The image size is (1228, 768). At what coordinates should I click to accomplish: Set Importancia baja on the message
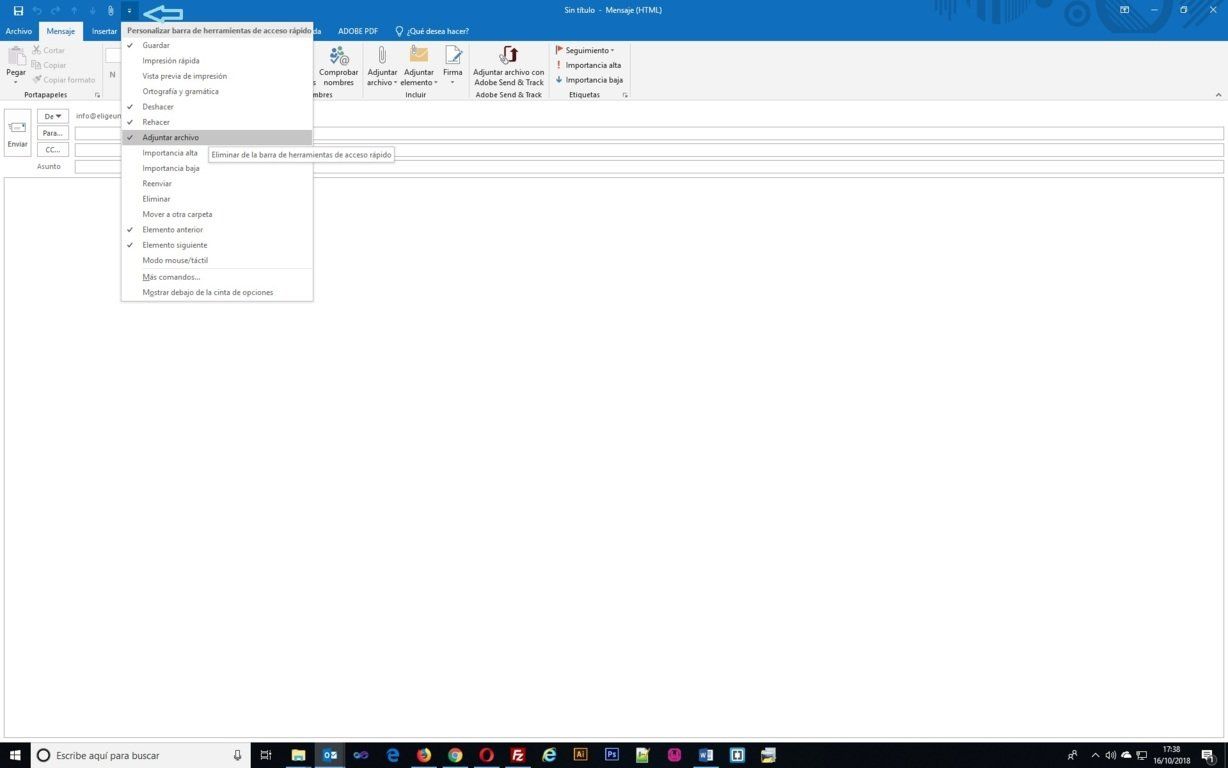[592, 79]
